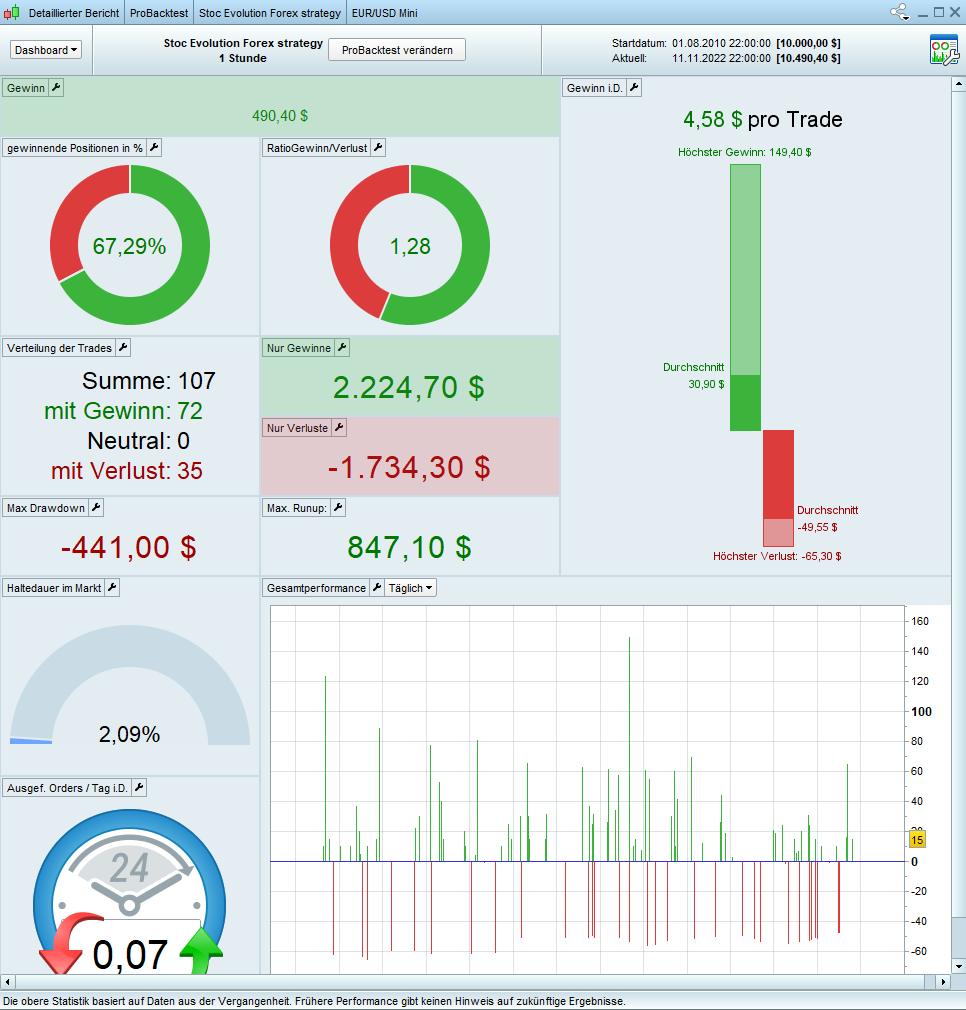Click the candlestick app icon in title bar
966x1010 pixels.
click(x=12, y=12)
